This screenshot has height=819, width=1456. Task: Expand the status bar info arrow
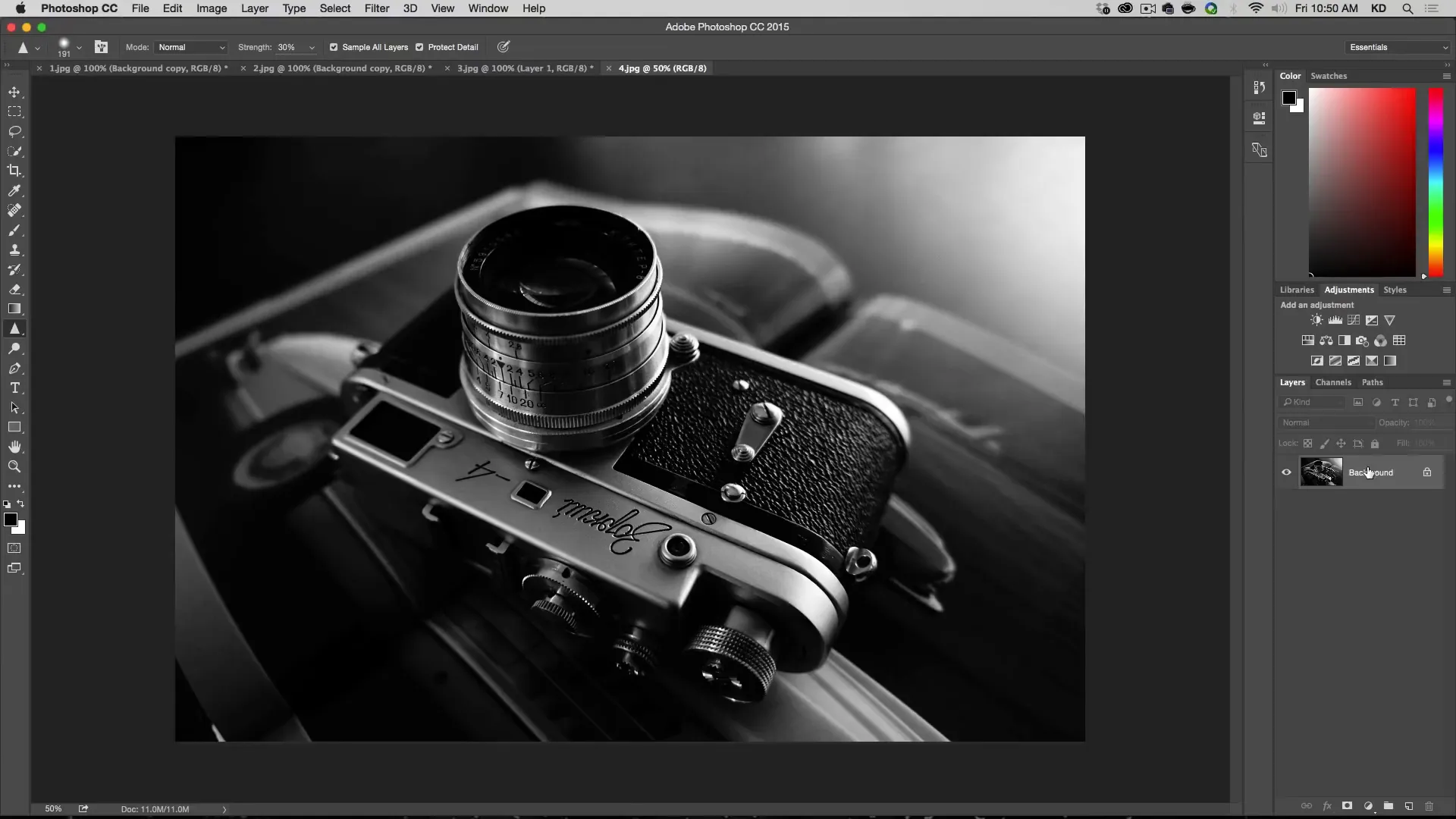click(224, 809)
